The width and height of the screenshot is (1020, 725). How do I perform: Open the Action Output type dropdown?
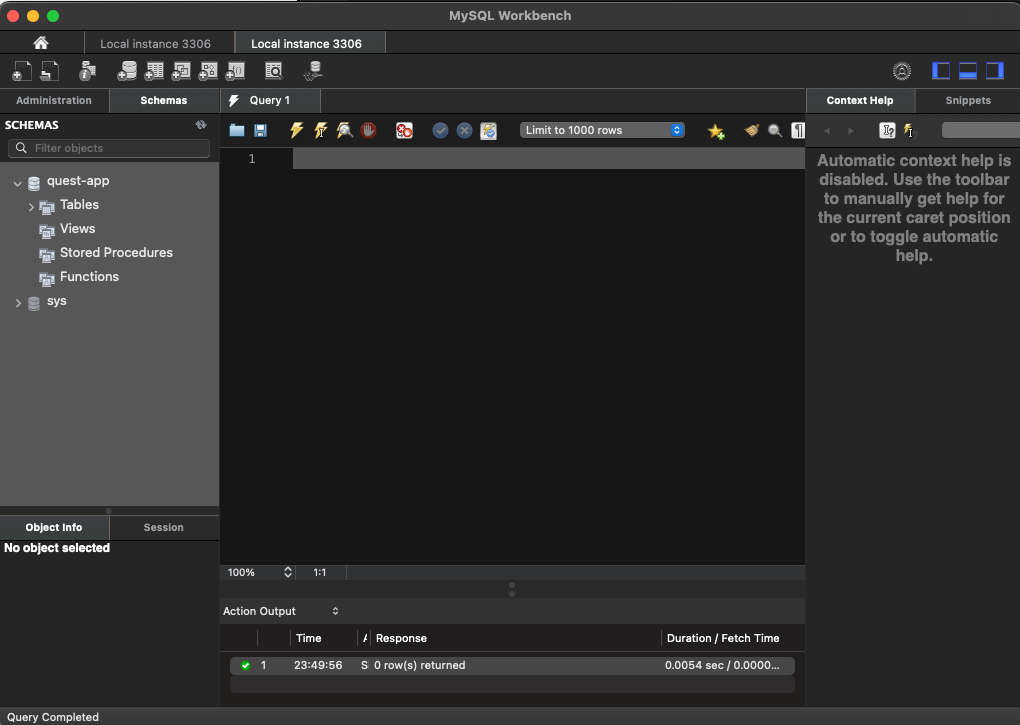coord(281,611)
